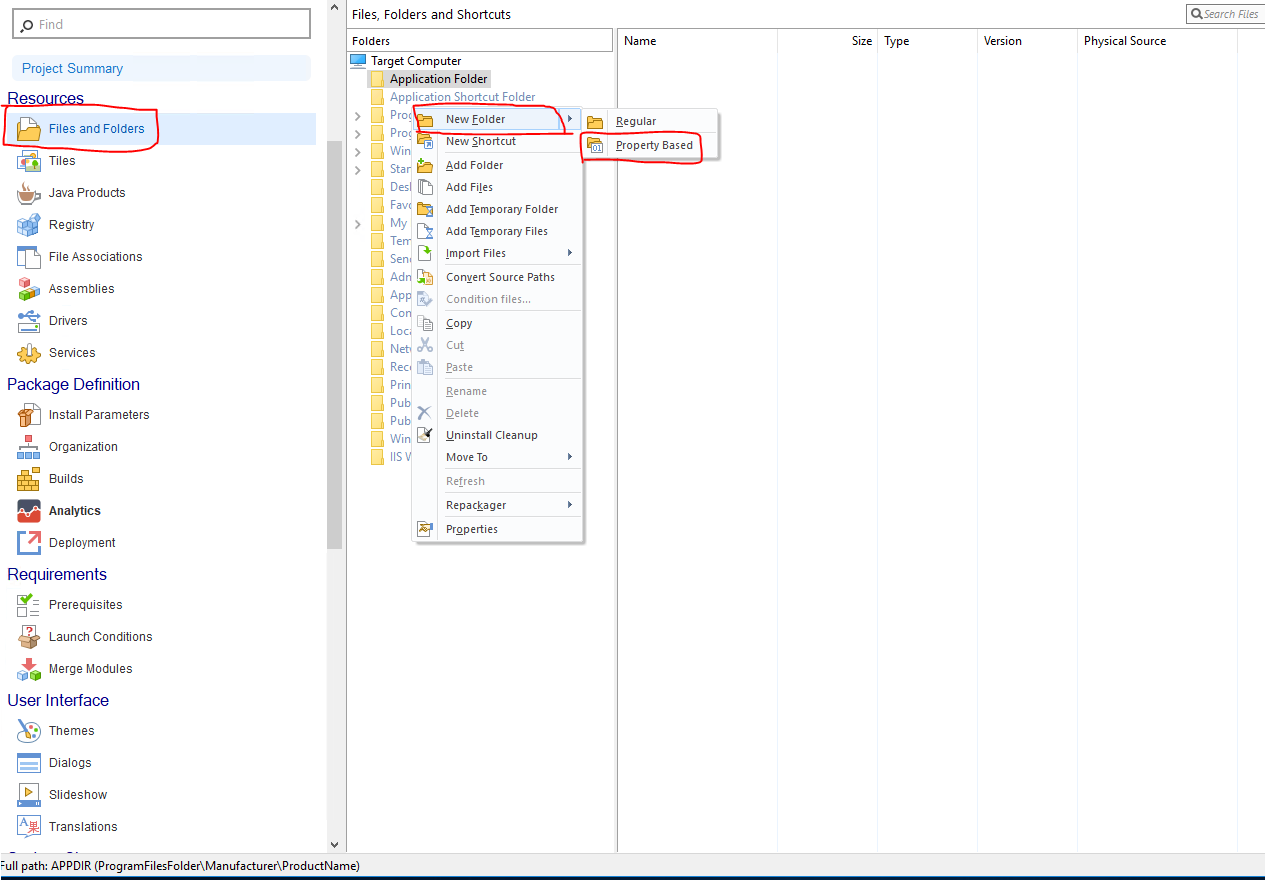Open the Services gear icon
Image resolution: width=1265 pixels, height=880 pixels.
click(29, 353)
